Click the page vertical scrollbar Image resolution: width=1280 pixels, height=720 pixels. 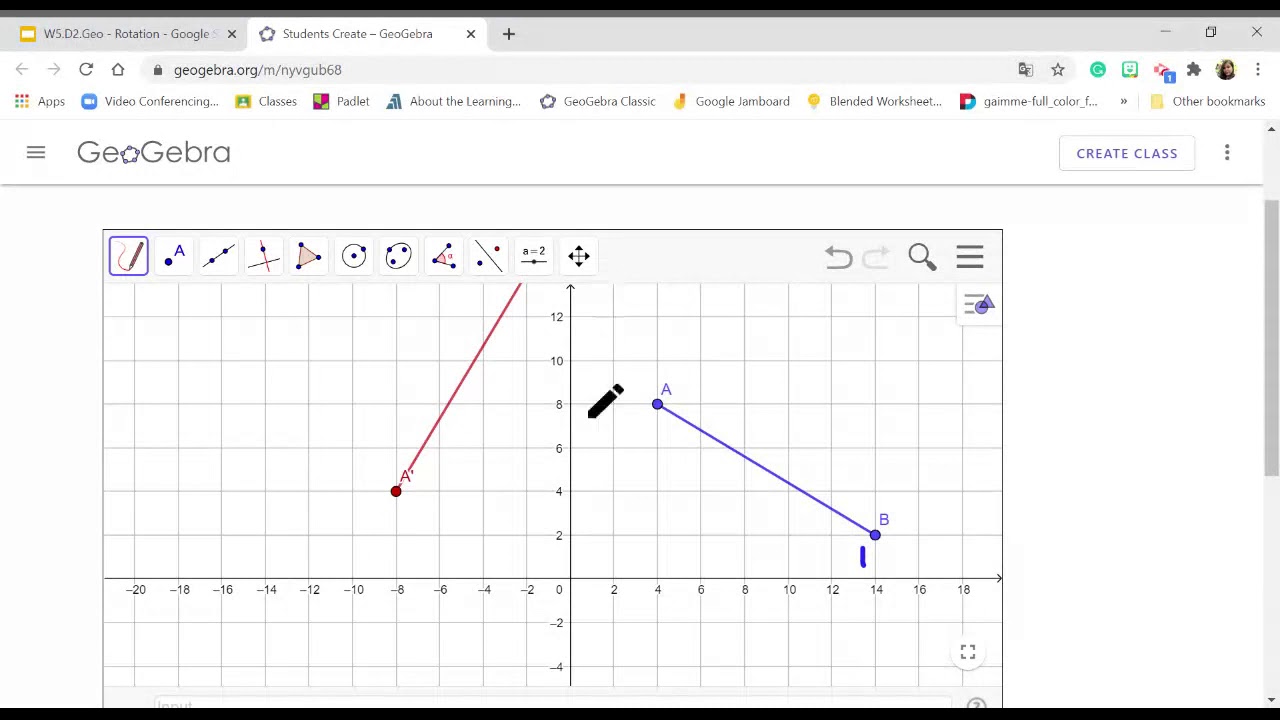[x=1272, y=338]
